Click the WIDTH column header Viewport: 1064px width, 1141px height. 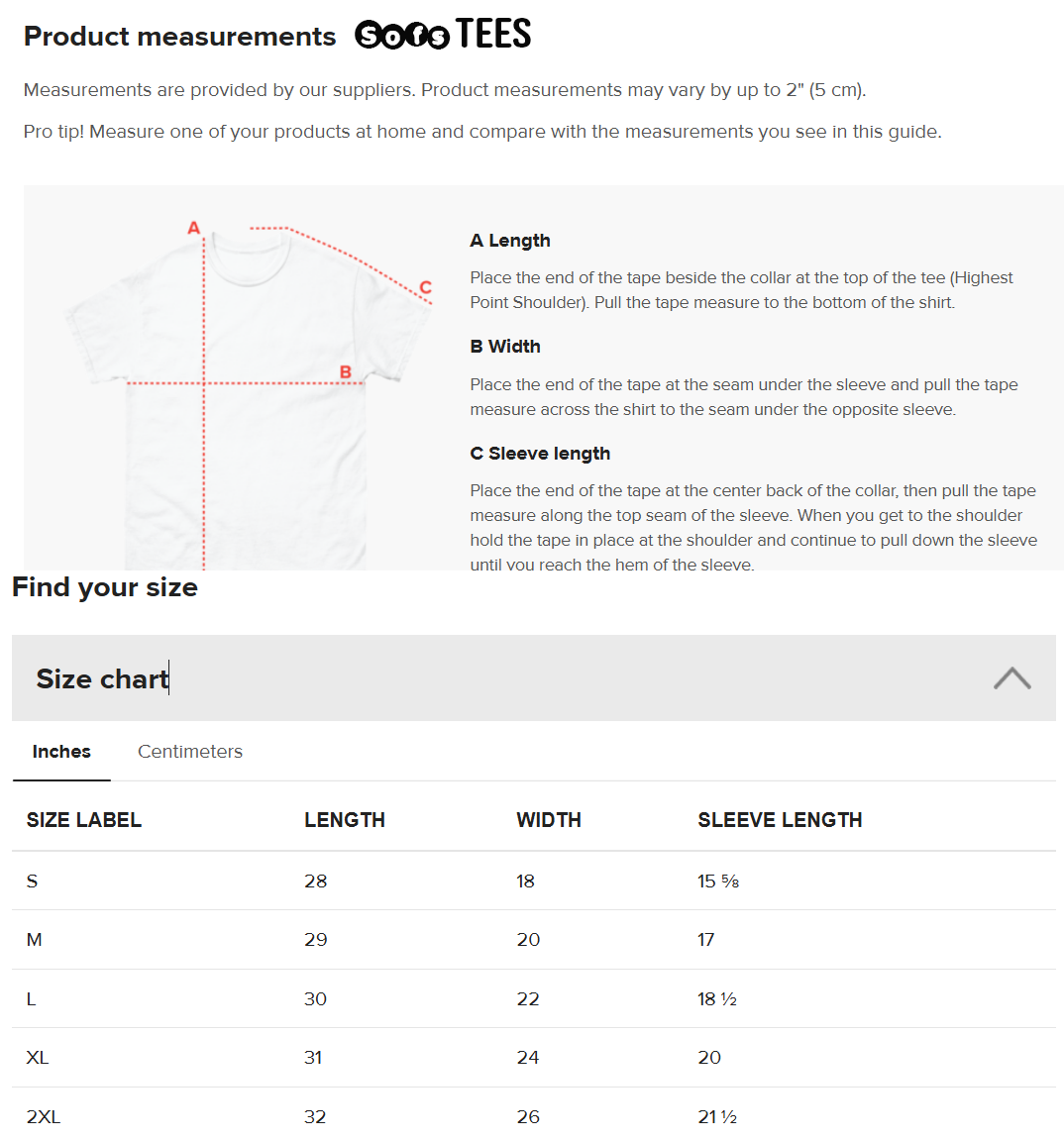[549, 820]
